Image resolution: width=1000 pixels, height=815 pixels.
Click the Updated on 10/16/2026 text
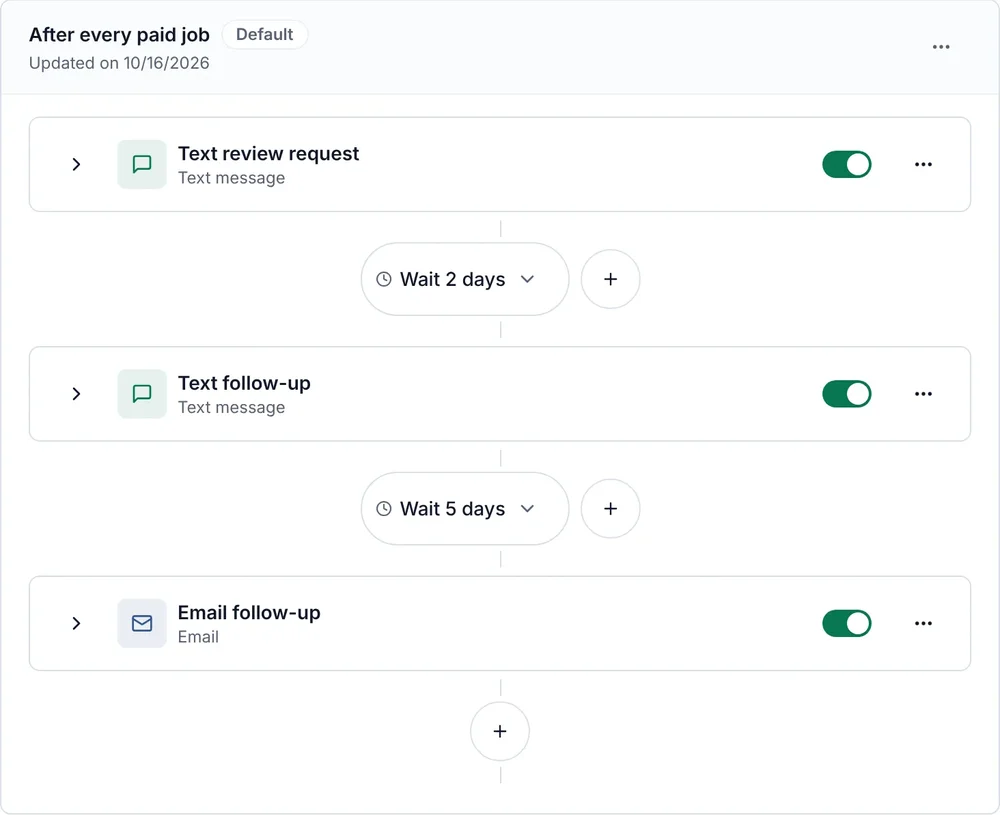click(x=119, y=63)
